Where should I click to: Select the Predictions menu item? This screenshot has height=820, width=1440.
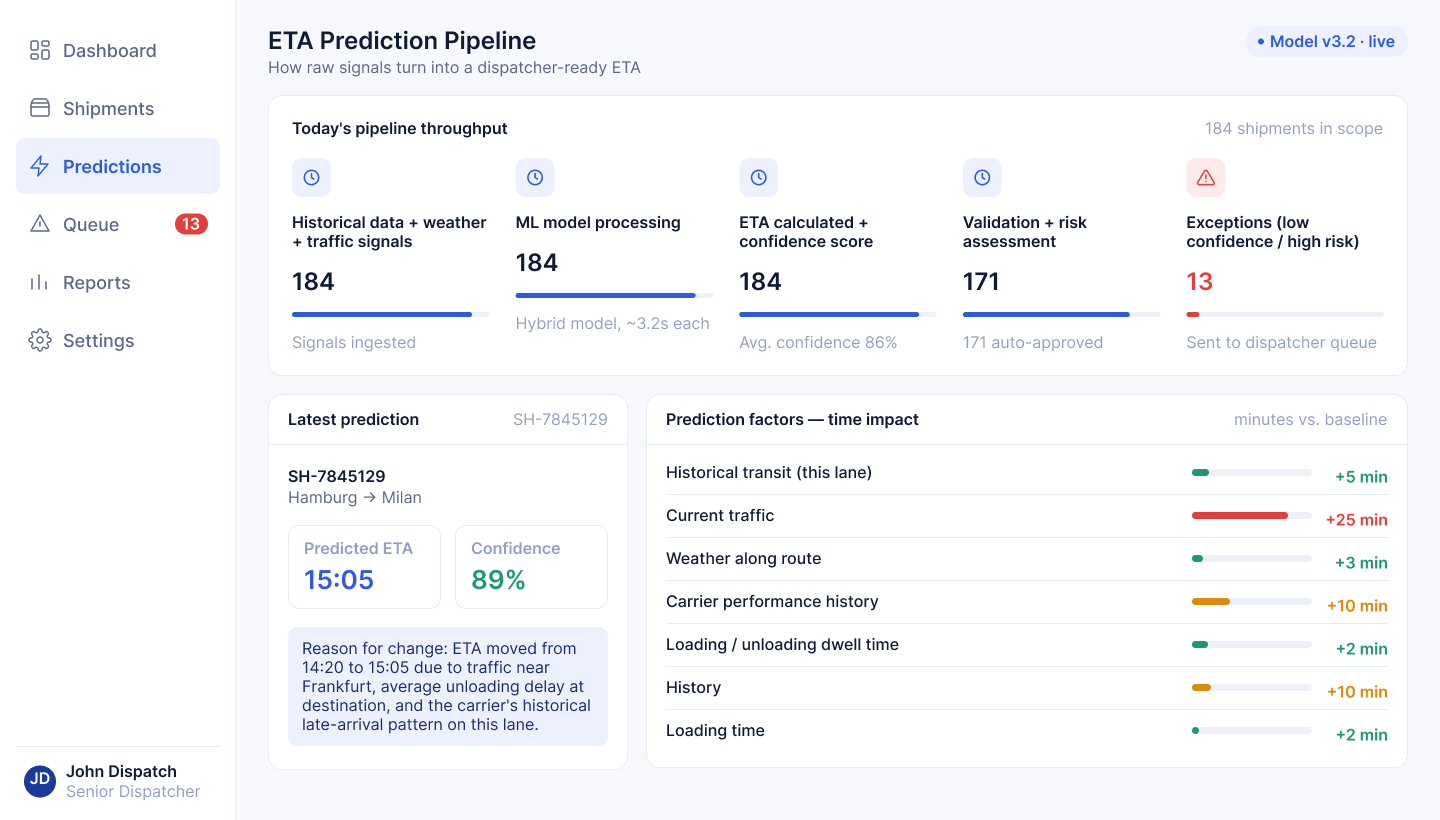pos(118,166)
